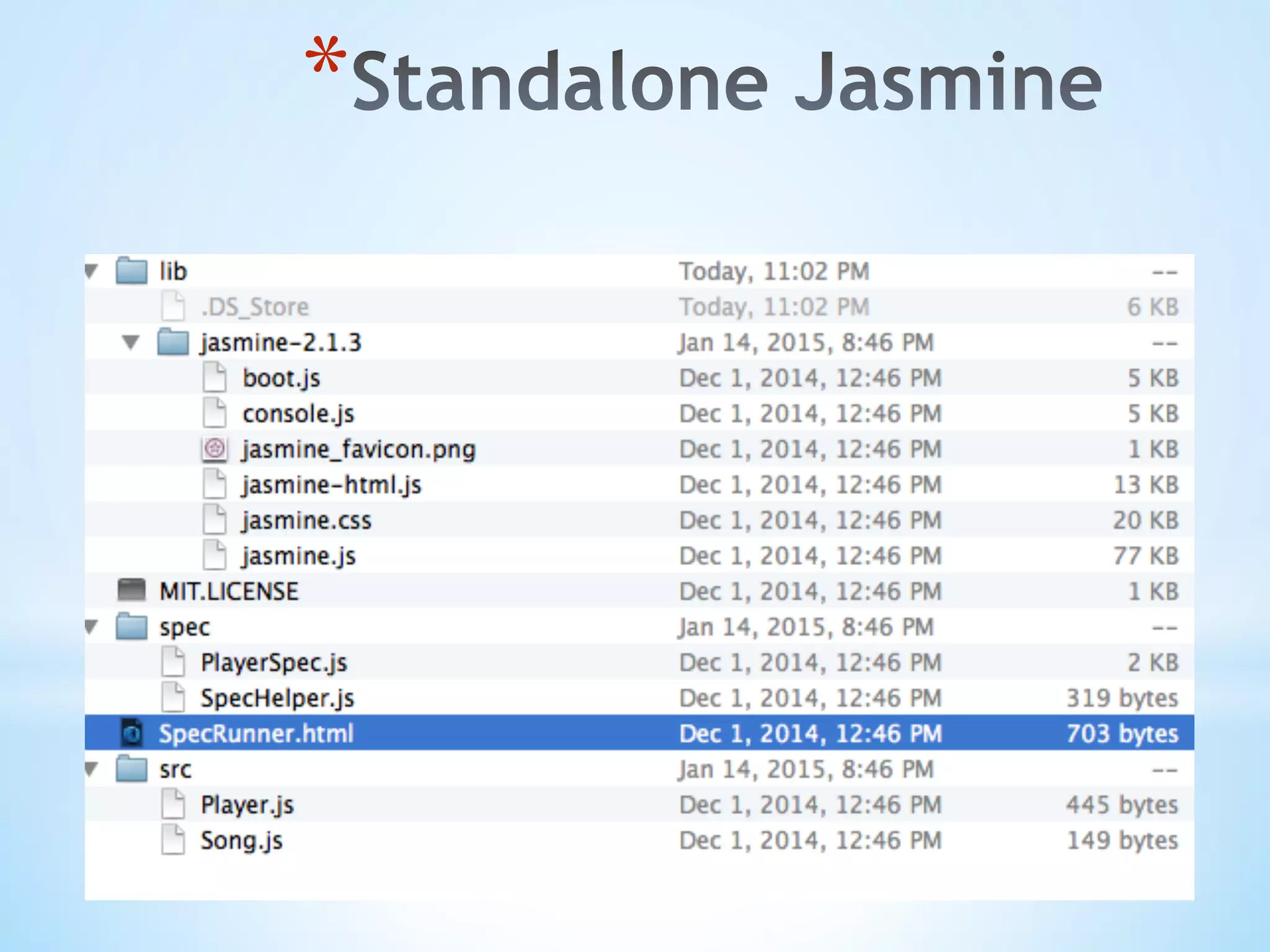
Task: Click the src folder icon
Action: click(x=131, y=769)
